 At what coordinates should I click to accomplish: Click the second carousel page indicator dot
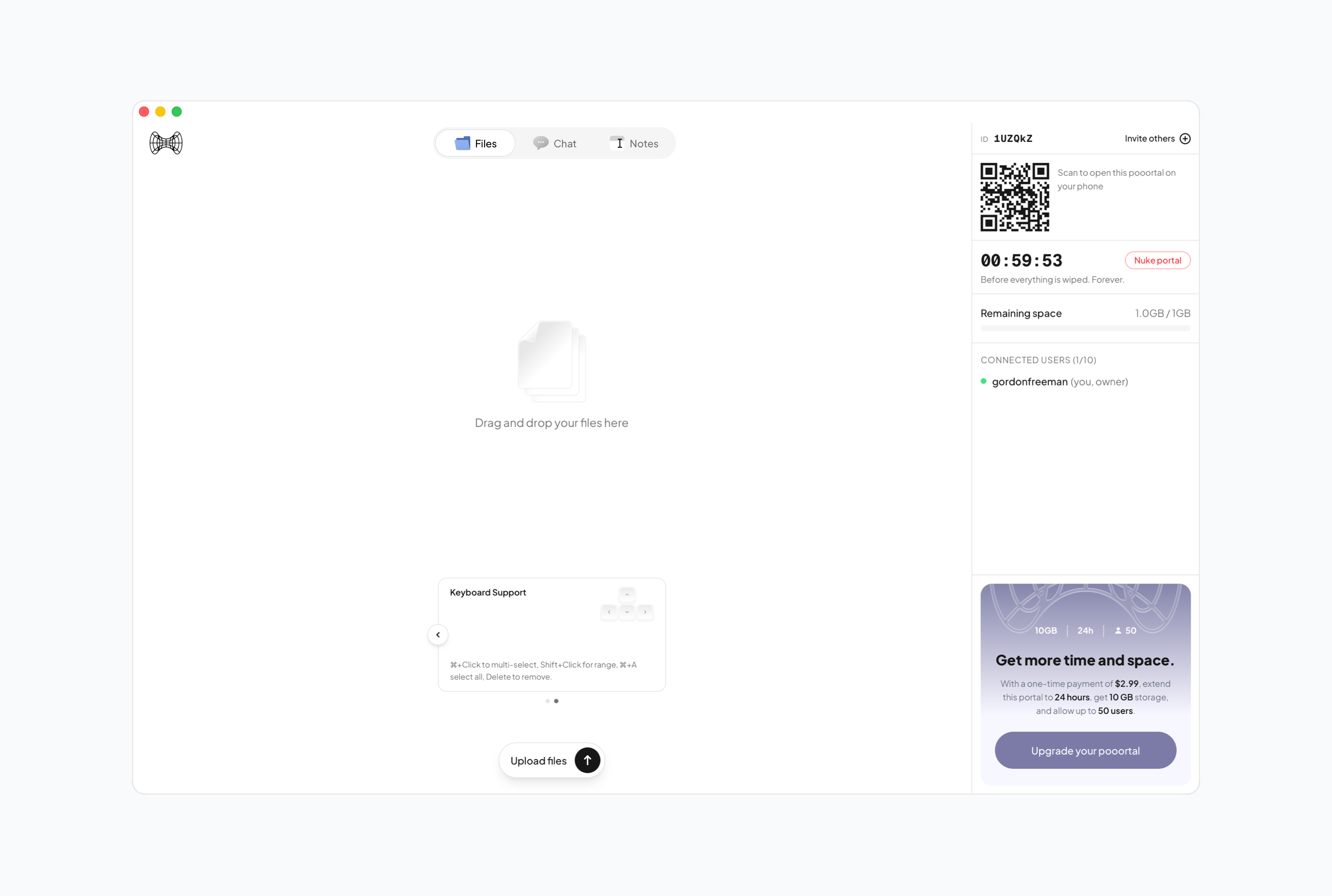(557, 701)
